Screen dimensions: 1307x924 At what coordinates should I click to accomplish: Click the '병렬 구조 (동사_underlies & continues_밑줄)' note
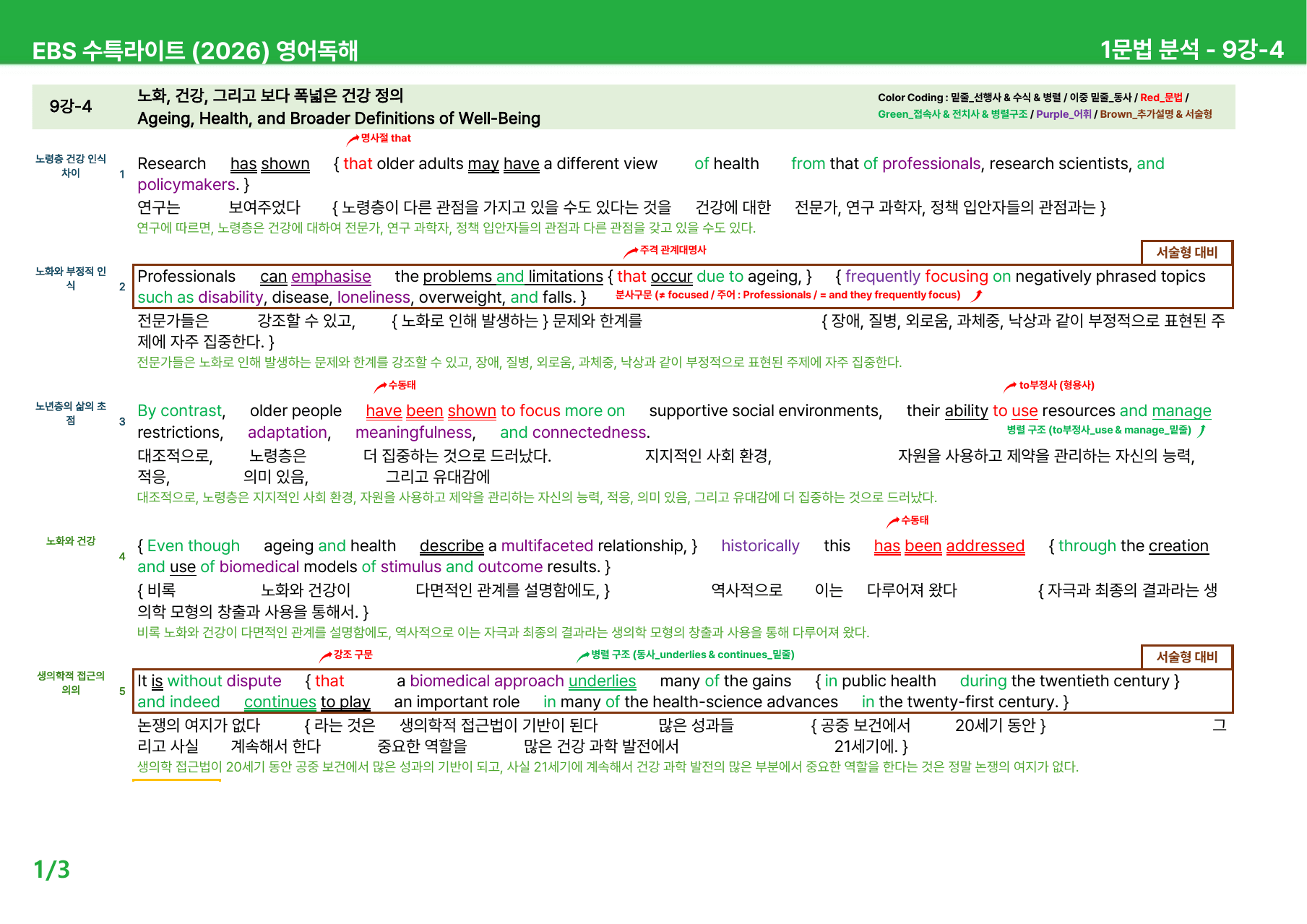coord(692,655)
